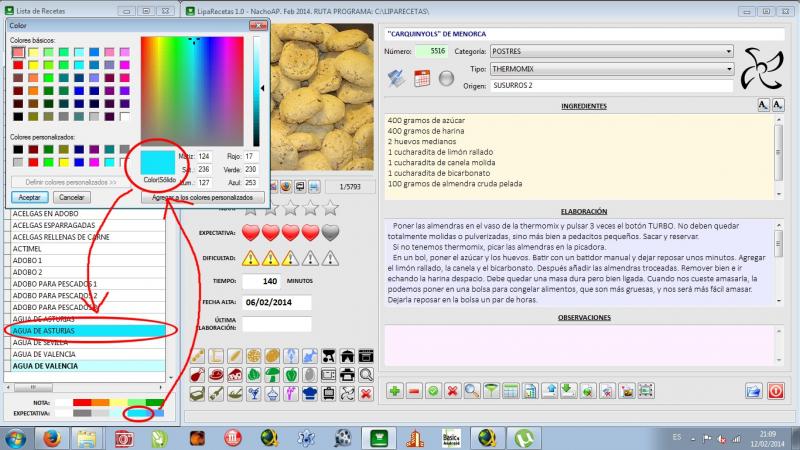
Task: Select the red steak meat icon
Action: [216, 375]
